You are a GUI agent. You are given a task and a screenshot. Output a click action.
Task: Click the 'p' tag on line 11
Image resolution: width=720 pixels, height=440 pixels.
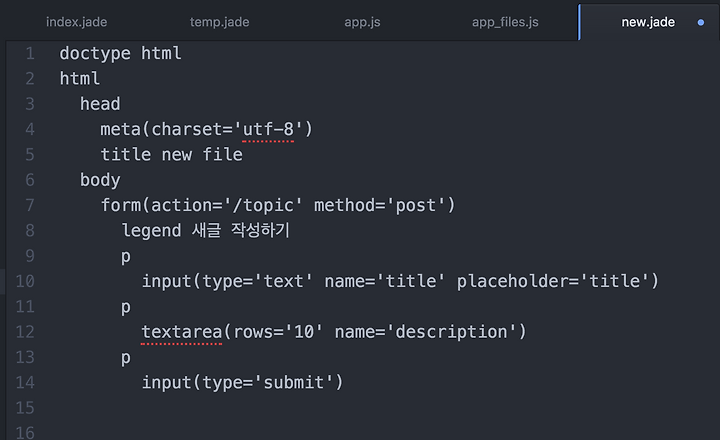126,308
